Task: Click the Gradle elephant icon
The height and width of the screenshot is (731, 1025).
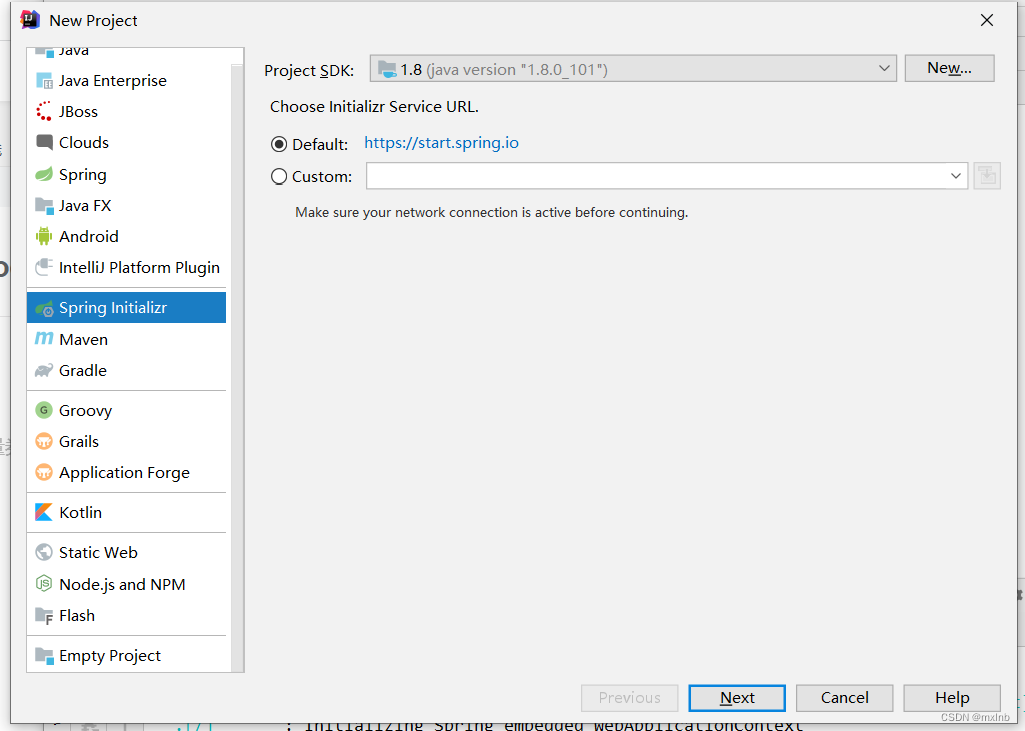Action: 44,371
